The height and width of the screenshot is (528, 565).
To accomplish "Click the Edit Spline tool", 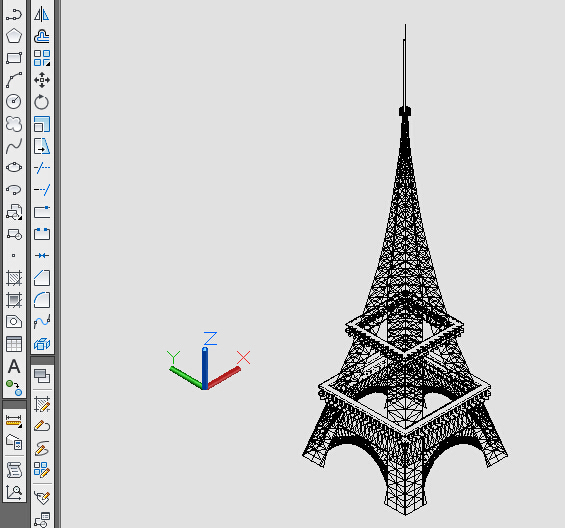I will (x=42, y=448).
